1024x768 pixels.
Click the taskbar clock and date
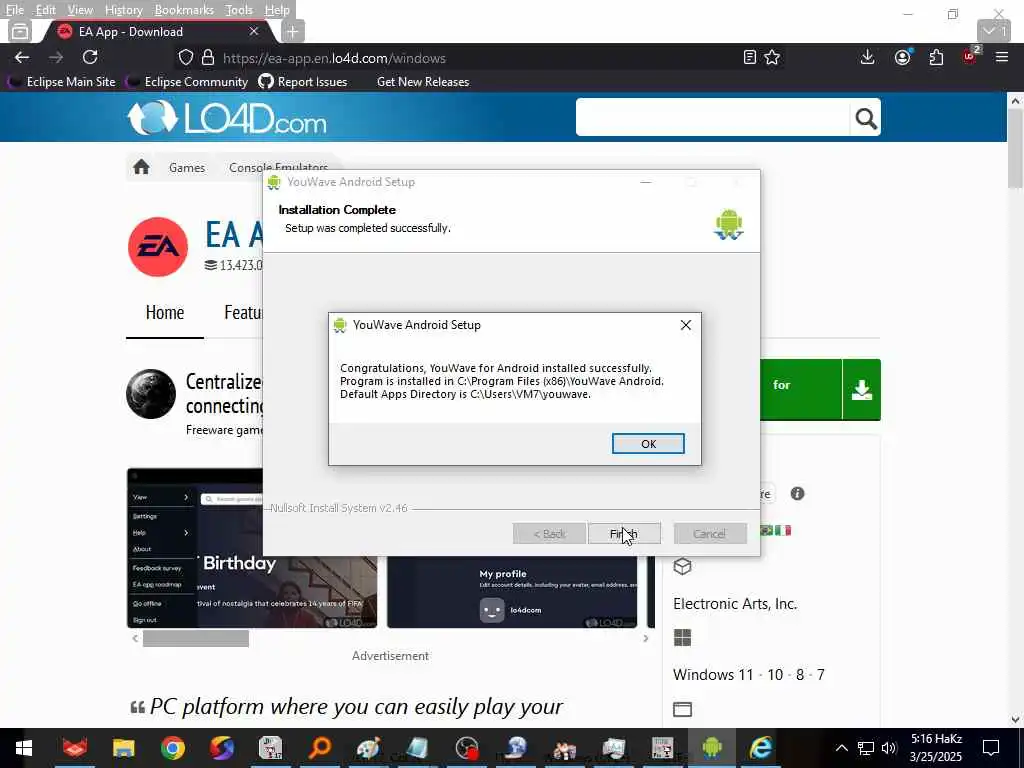[x=936, y=748]
